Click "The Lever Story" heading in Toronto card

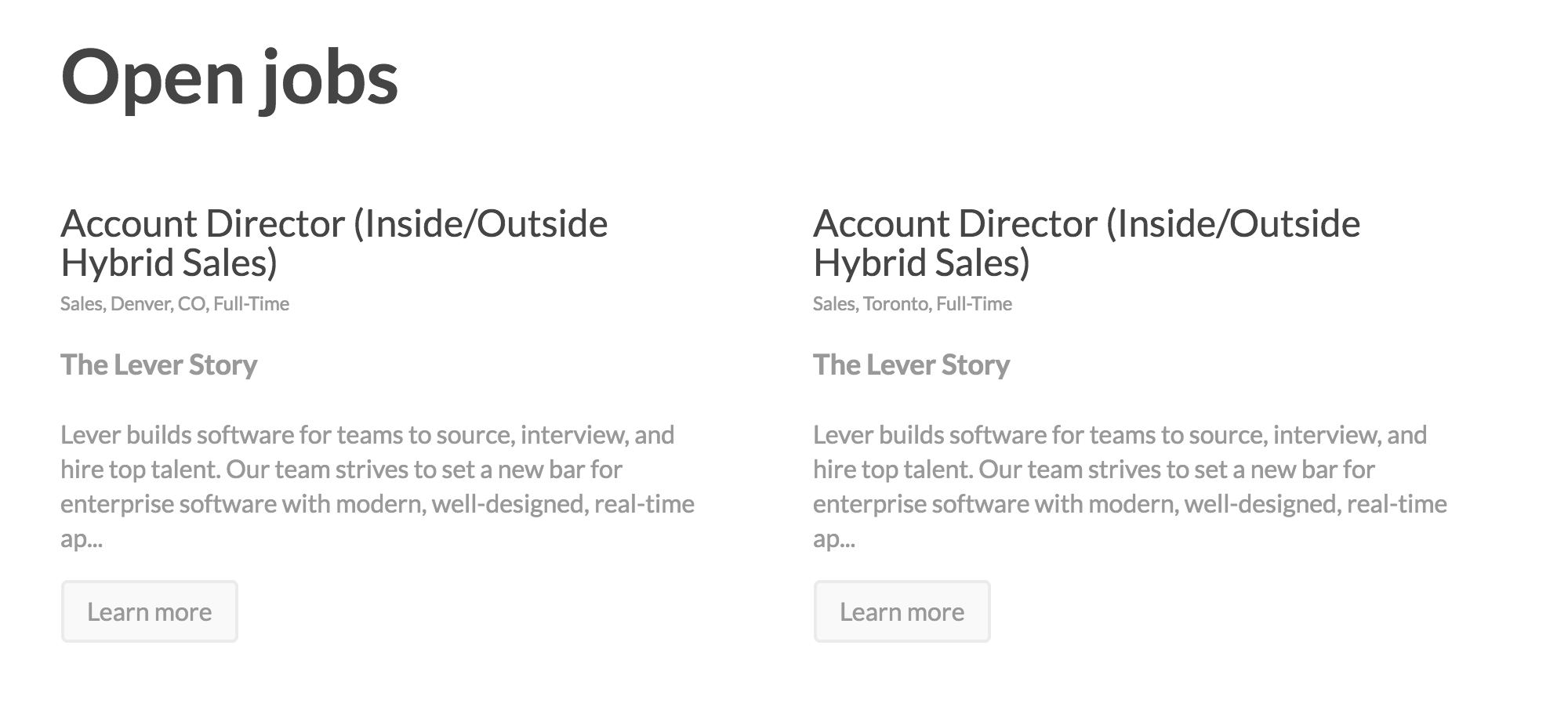coord(912,364)
